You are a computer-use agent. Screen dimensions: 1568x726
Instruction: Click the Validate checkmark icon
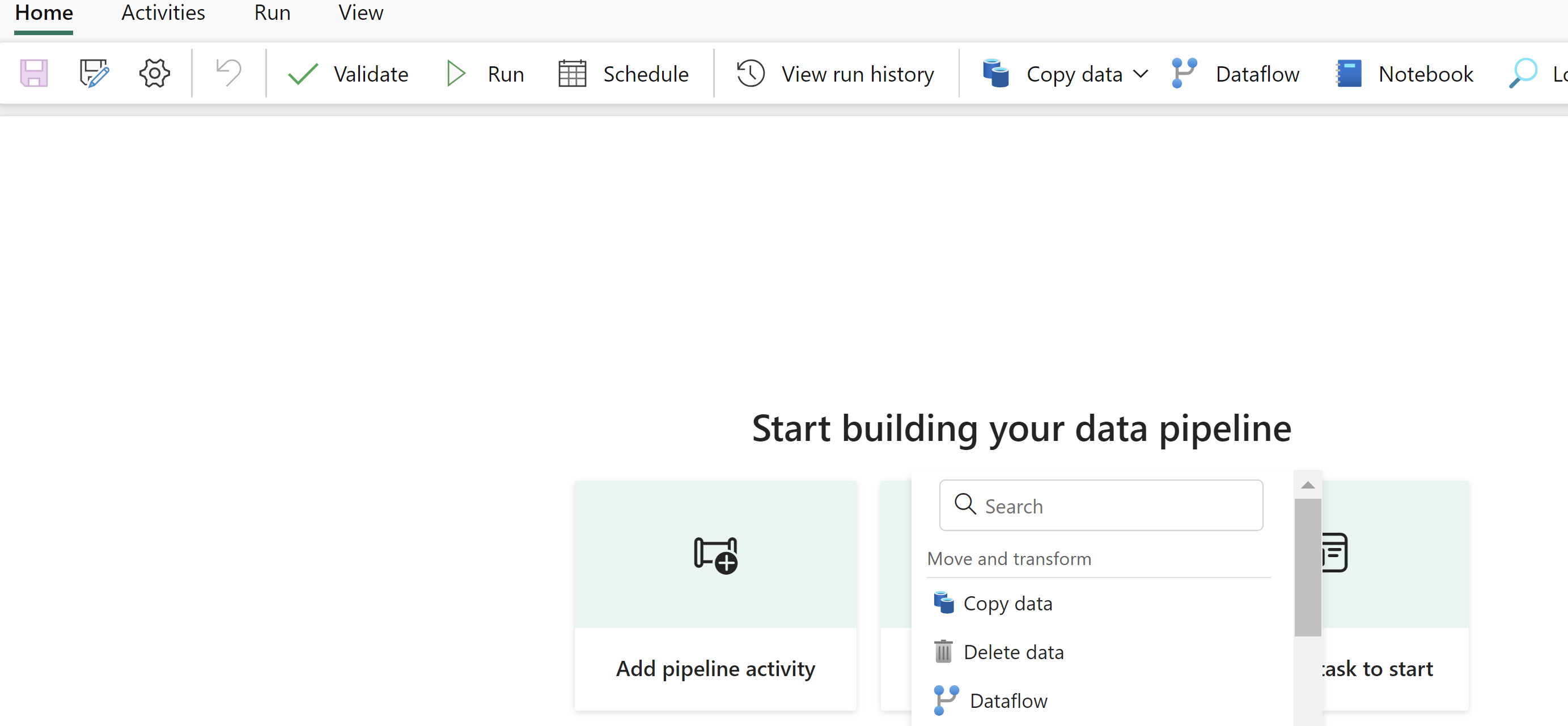point(303,74)
